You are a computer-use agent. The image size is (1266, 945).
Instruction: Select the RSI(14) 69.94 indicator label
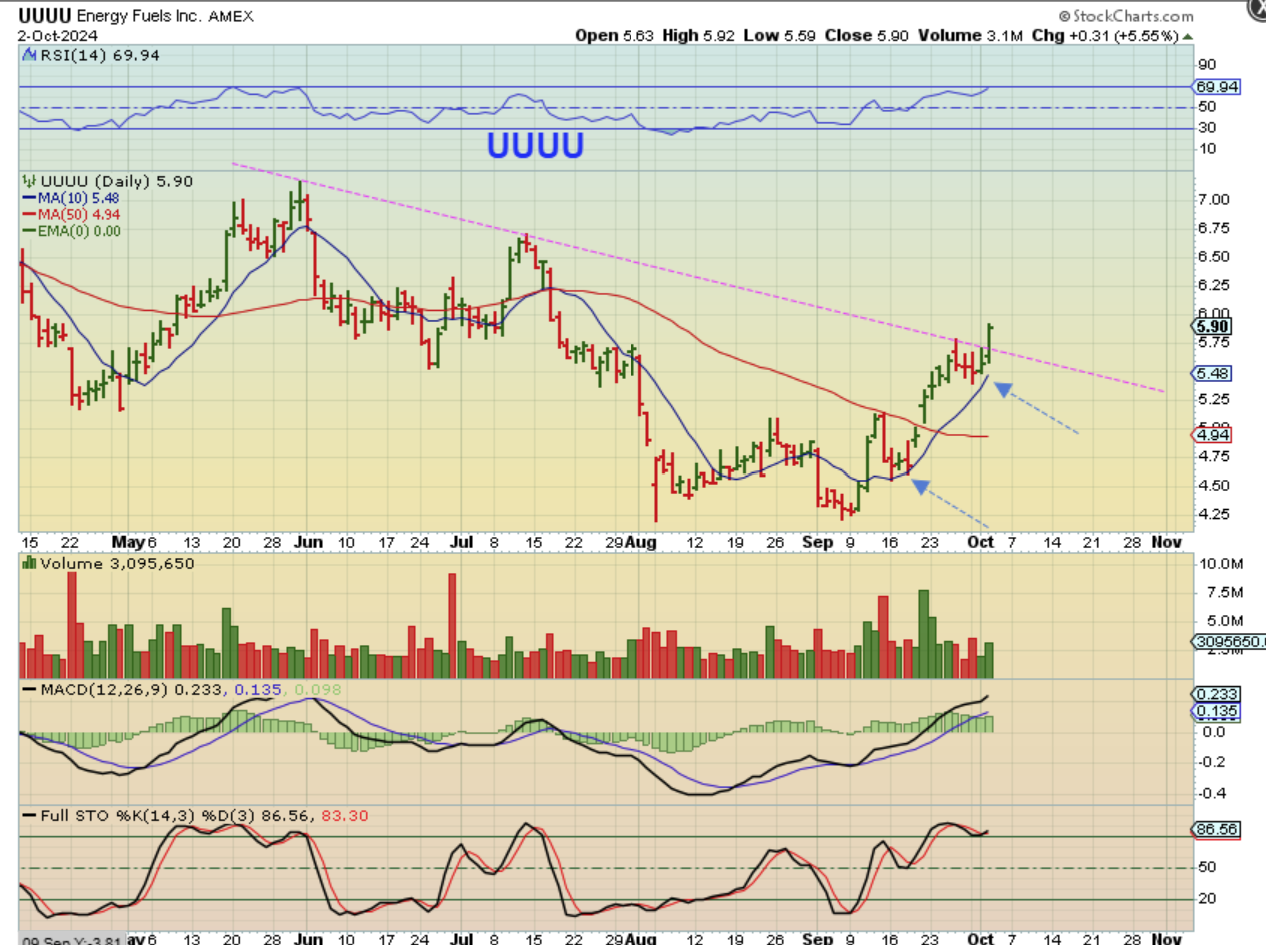(x=86, y=54)
